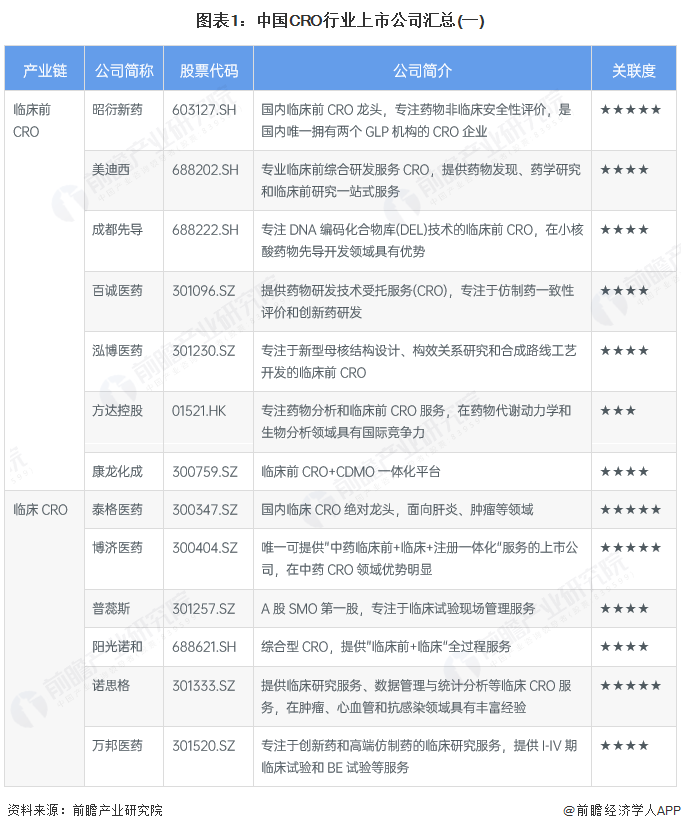Click 泓博医药 description about 新型母核结构设计

pos(419,361)
